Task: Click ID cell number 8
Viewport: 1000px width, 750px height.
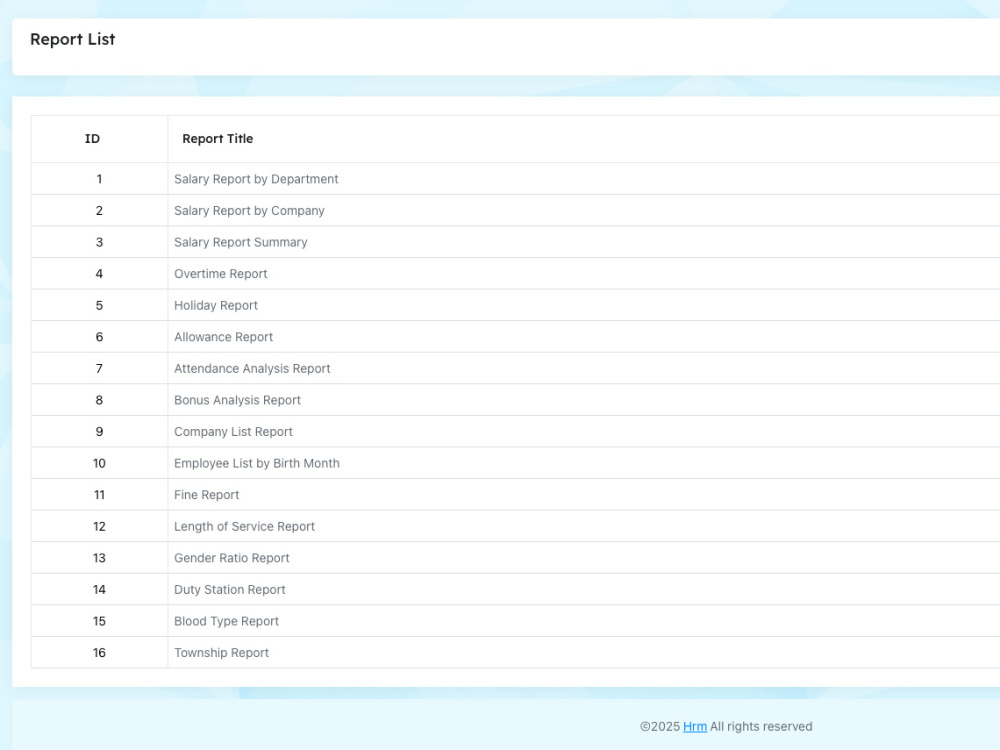Action: [x=99, y=400]
